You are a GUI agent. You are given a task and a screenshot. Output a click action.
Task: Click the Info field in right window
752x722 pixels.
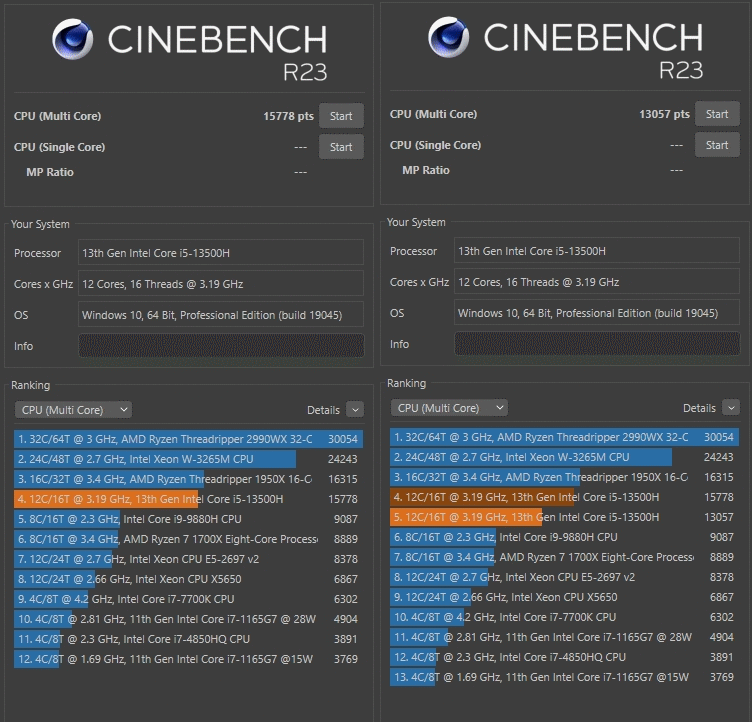[x=597, y=344]
